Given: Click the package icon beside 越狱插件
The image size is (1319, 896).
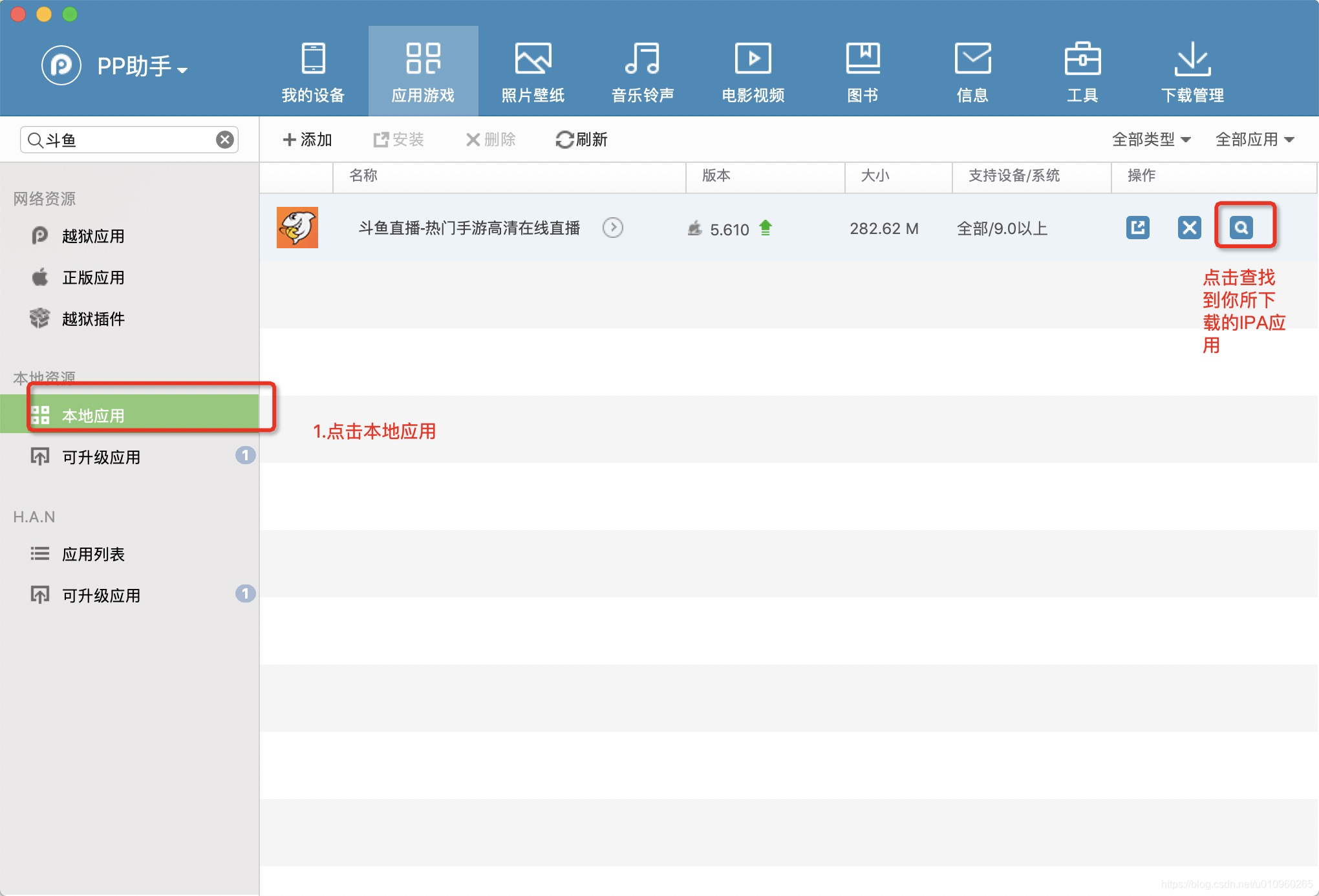Looking at the screenshot, I should [40, 318].
